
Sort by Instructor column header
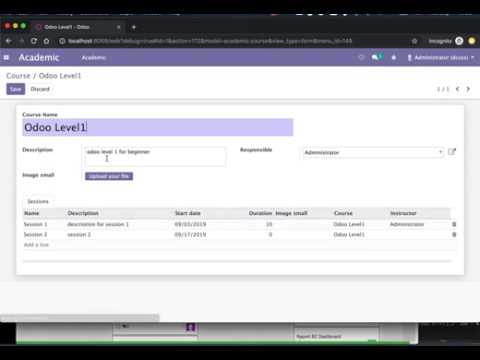click(x=403, y=213)
